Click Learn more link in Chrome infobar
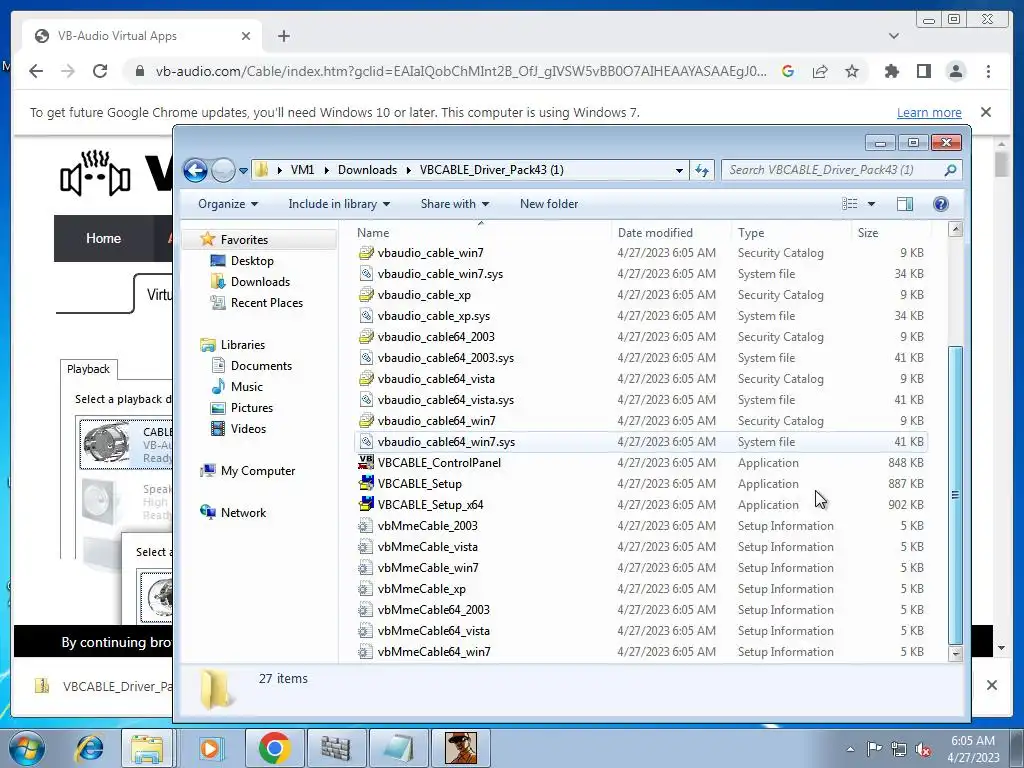This screenshot has width=1024, height=768. coord(929,112)
